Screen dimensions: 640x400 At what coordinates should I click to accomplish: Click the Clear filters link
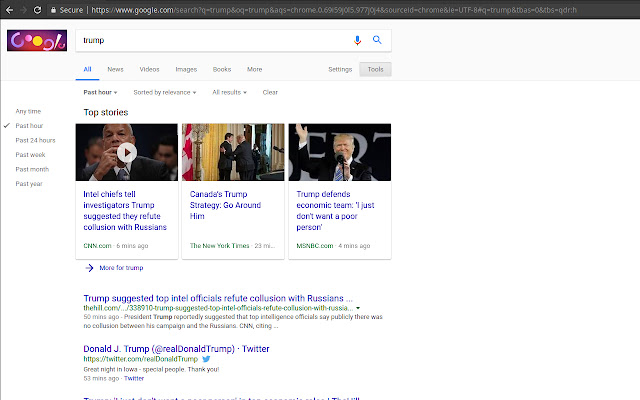click(x=270, y=92)
